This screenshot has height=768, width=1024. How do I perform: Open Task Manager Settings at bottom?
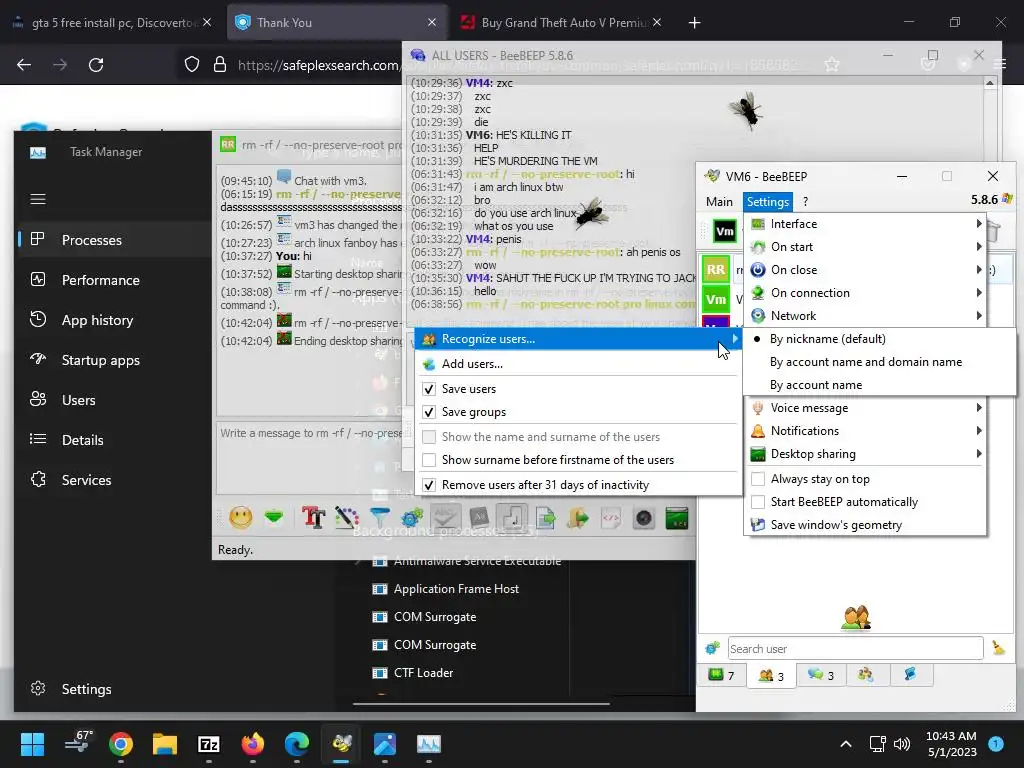point(114,689)
